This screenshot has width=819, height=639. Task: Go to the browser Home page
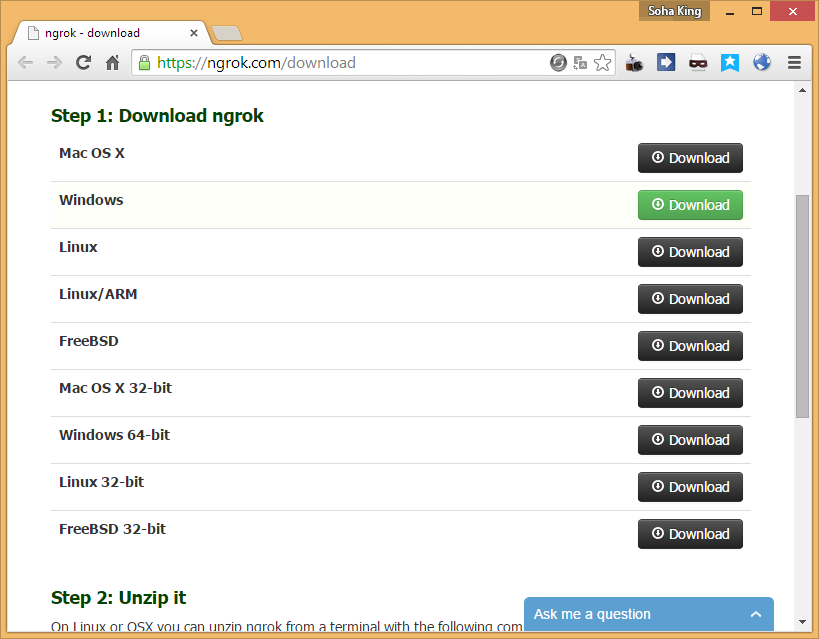pos(112,63)
